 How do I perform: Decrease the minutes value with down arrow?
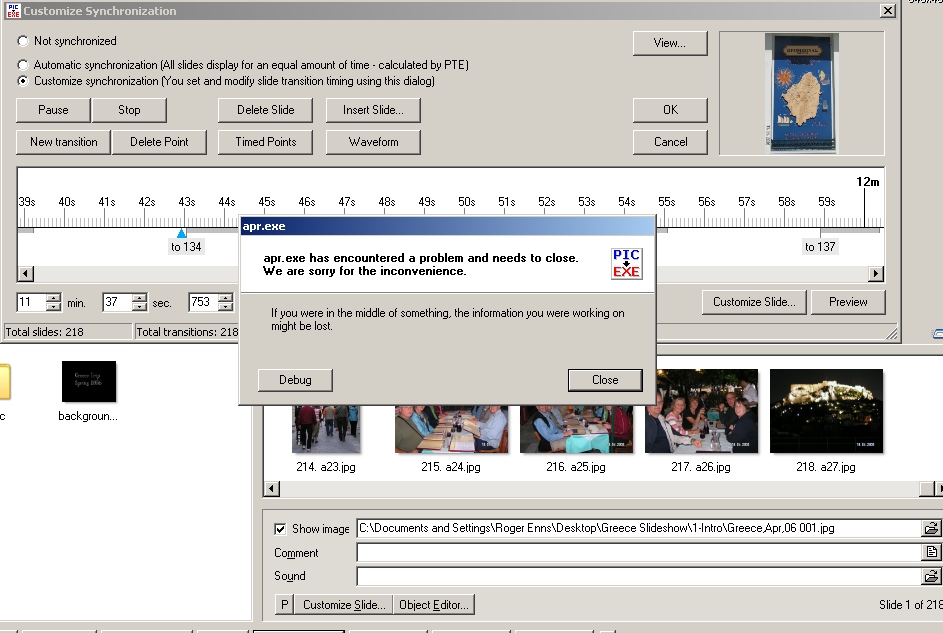click(x=54, y=307)
